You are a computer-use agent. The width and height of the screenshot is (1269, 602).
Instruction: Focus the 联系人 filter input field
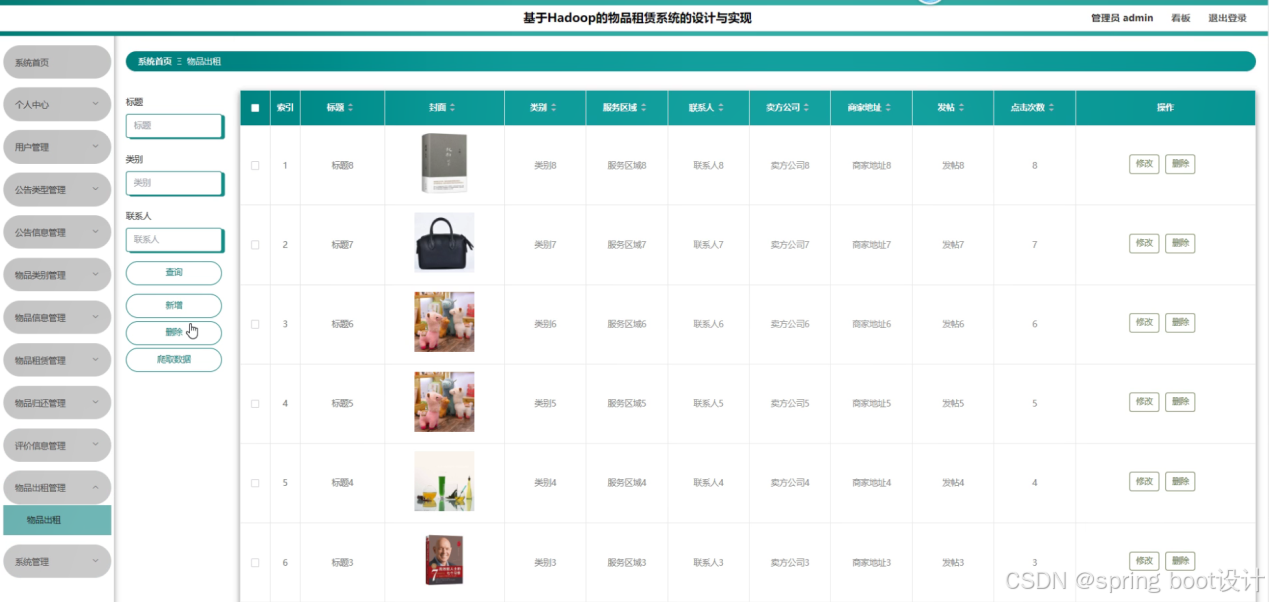click(x=174, y=240)
